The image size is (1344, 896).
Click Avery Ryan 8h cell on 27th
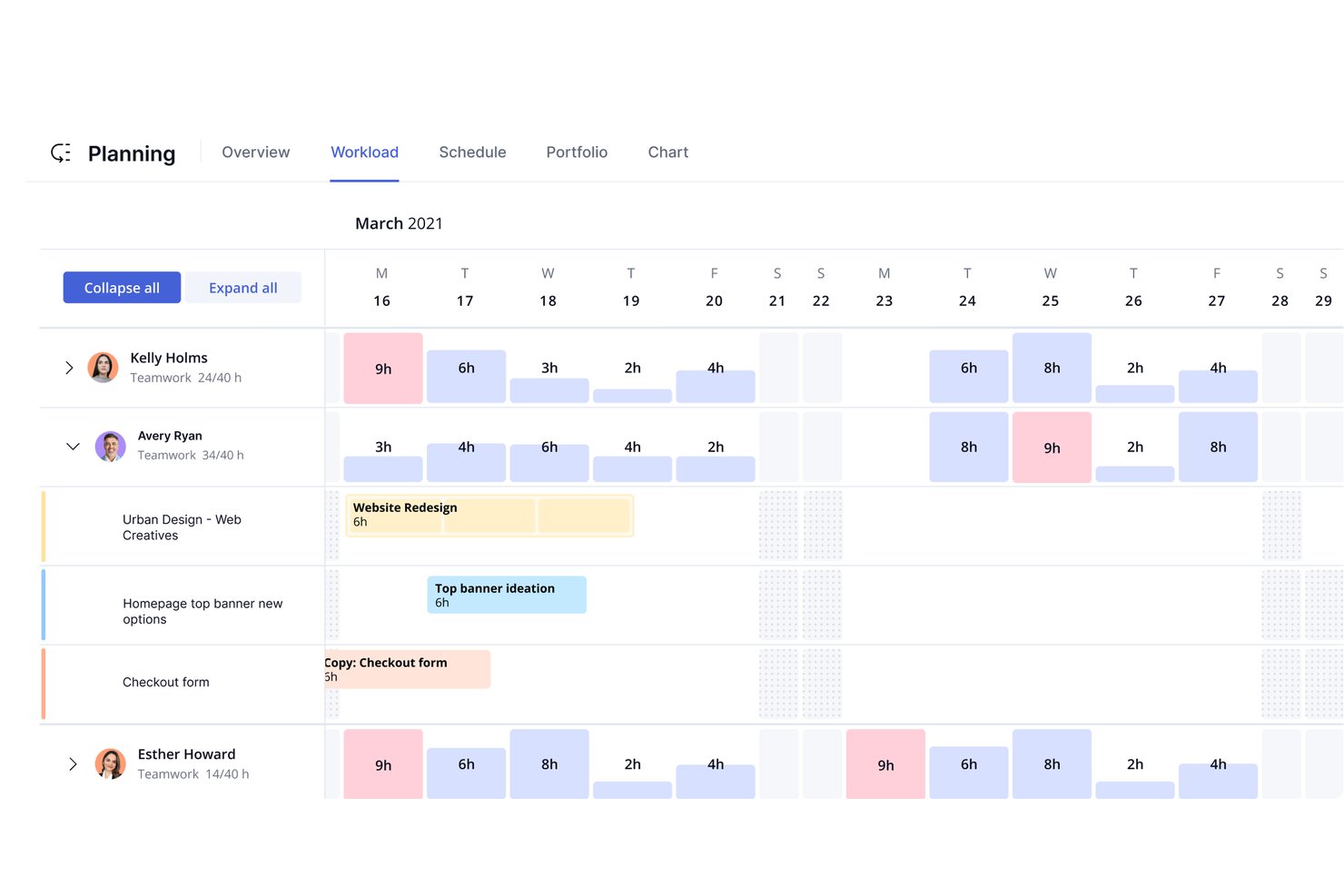[1218, 447]
